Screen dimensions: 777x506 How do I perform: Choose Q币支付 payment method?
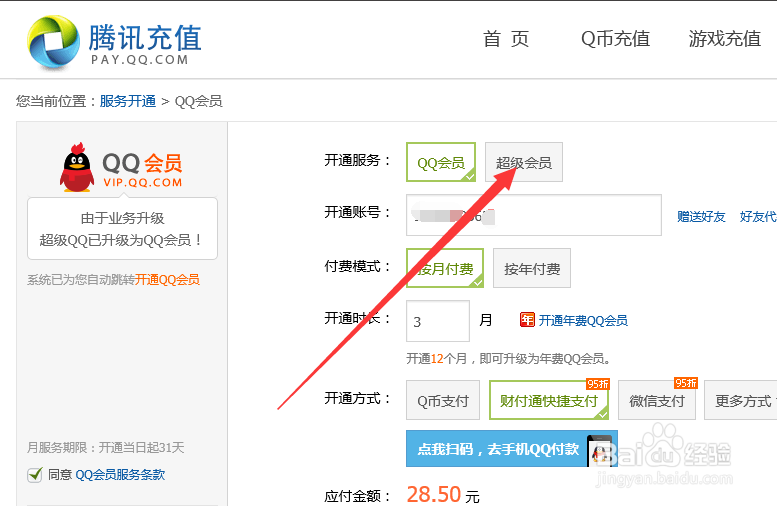(443, 400)
